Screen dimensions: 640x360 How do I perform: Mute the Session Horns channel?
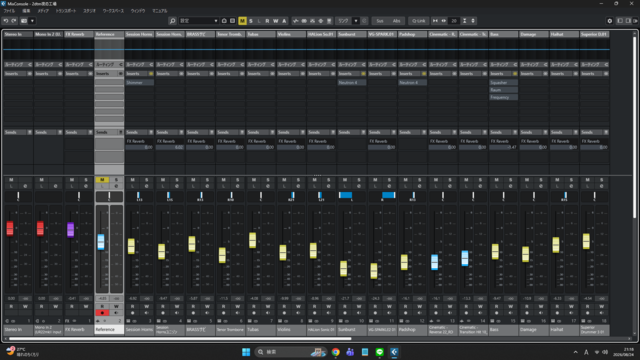click(x=132, y=180)
